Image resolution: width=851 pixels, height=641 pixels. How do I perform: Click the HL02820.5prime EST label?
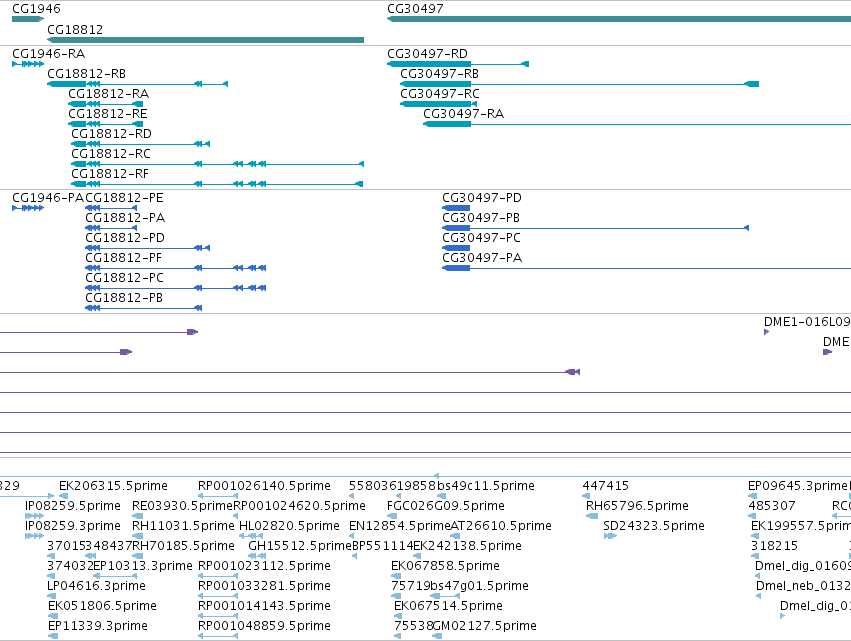(289, 526)
